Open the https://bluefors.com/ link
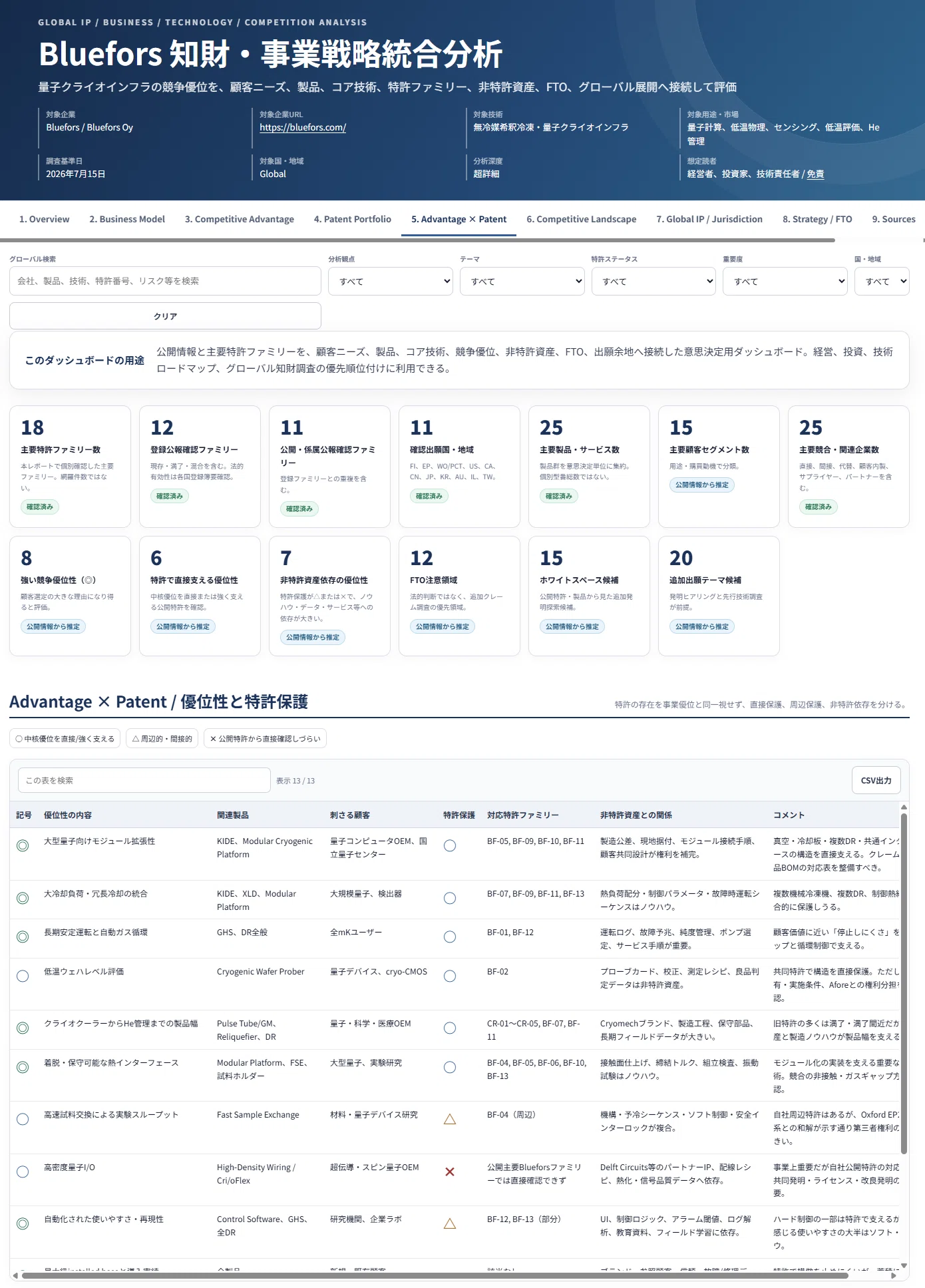This screenshot has width=925, height=1288. pos(303,127)
